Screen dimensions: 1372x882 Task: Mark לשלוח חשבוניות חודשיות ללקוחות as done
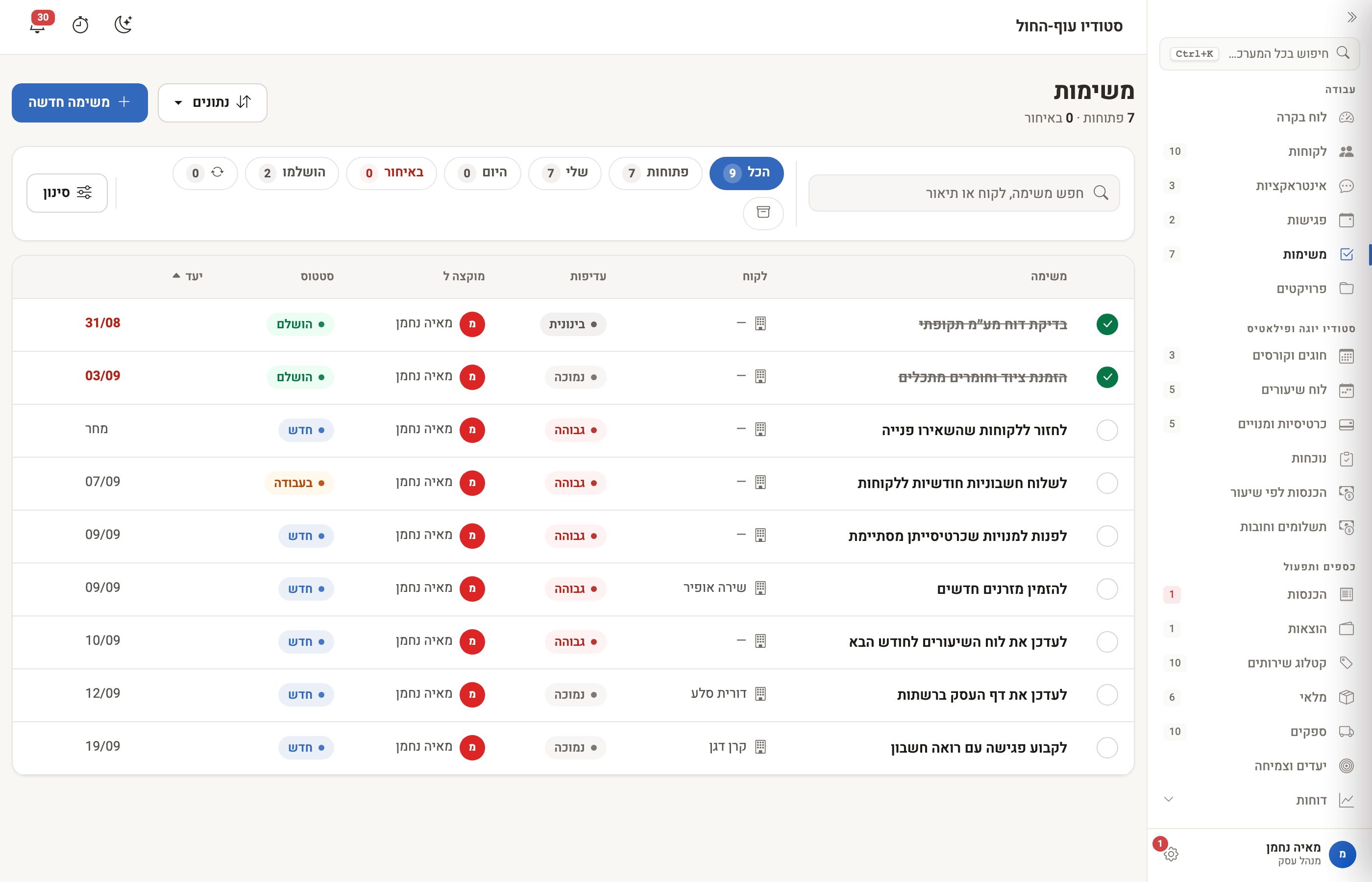(1107, 483)
